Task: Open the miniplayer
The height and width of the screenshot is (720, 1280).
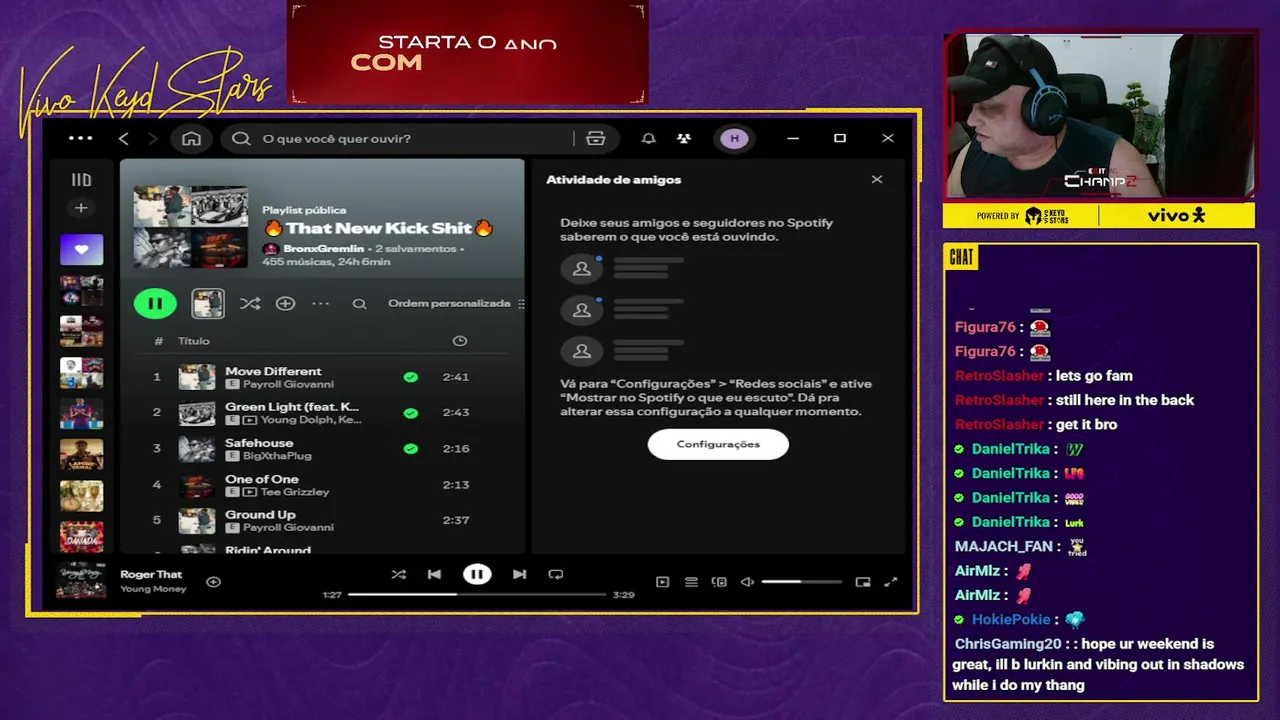Action: (x=863, y=581)
